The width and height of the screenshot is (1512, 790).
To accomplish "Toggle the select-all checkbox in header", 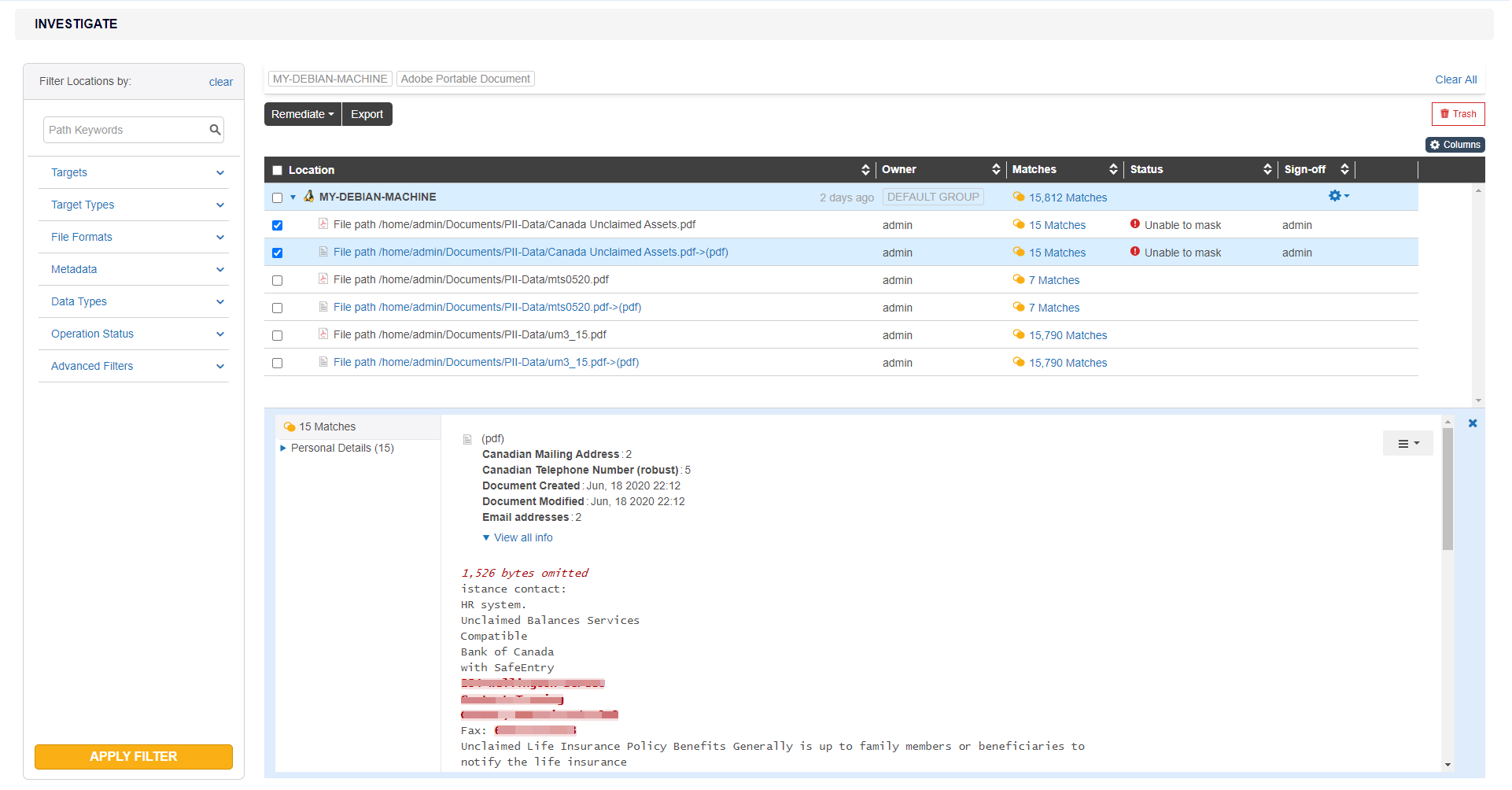I will 277,171.
